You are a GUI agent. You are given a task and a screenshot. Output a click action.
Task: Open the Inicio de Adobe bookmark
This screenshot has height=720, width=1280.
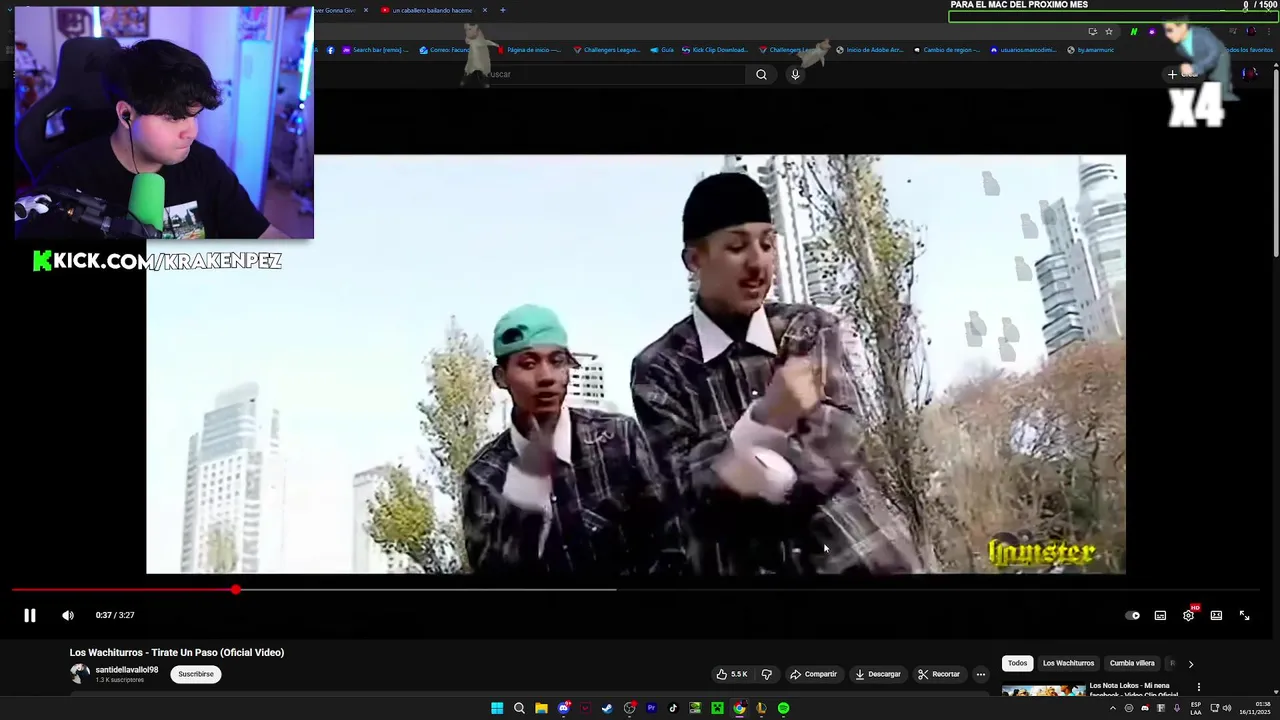tap(869, 50)
